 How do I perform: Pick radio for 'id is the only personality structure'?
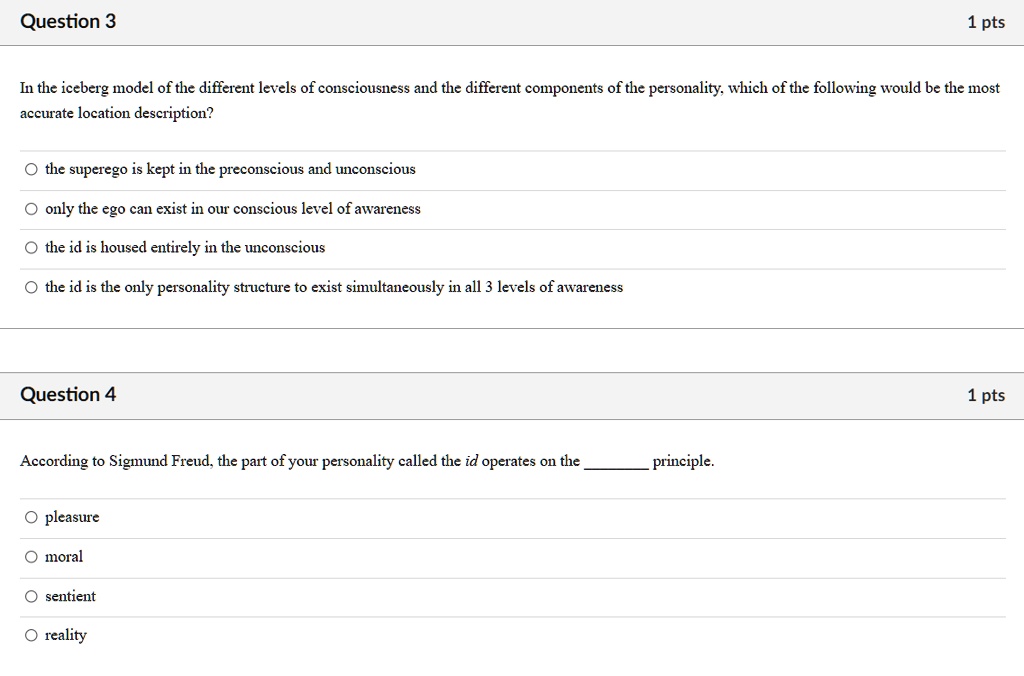31,287
